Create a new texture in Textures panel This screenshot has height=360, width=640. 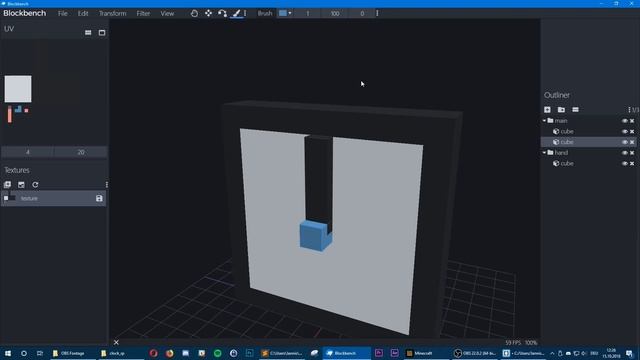(21, 184)
